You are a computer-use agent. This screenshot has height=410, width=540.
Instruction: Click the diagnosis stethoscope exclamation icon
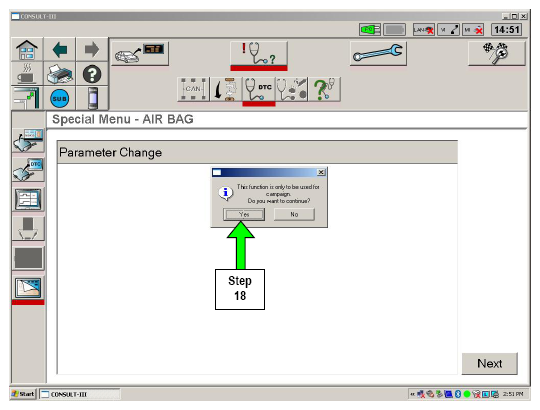(x=259, y=53)
